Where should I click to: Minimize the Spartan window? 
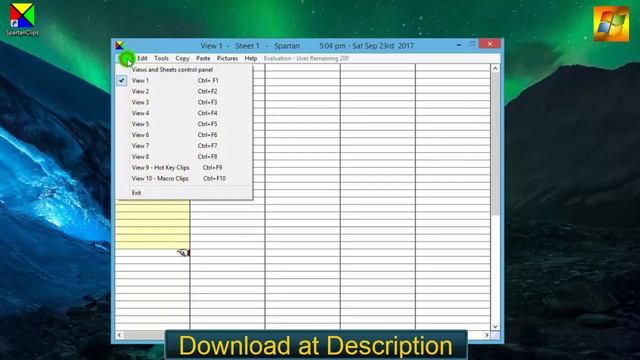click(x=459, y=44)
